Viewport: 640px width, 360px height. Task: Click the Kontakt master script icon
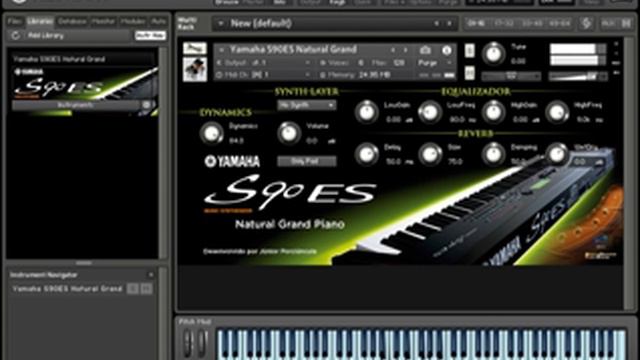[x=587, y=23]
